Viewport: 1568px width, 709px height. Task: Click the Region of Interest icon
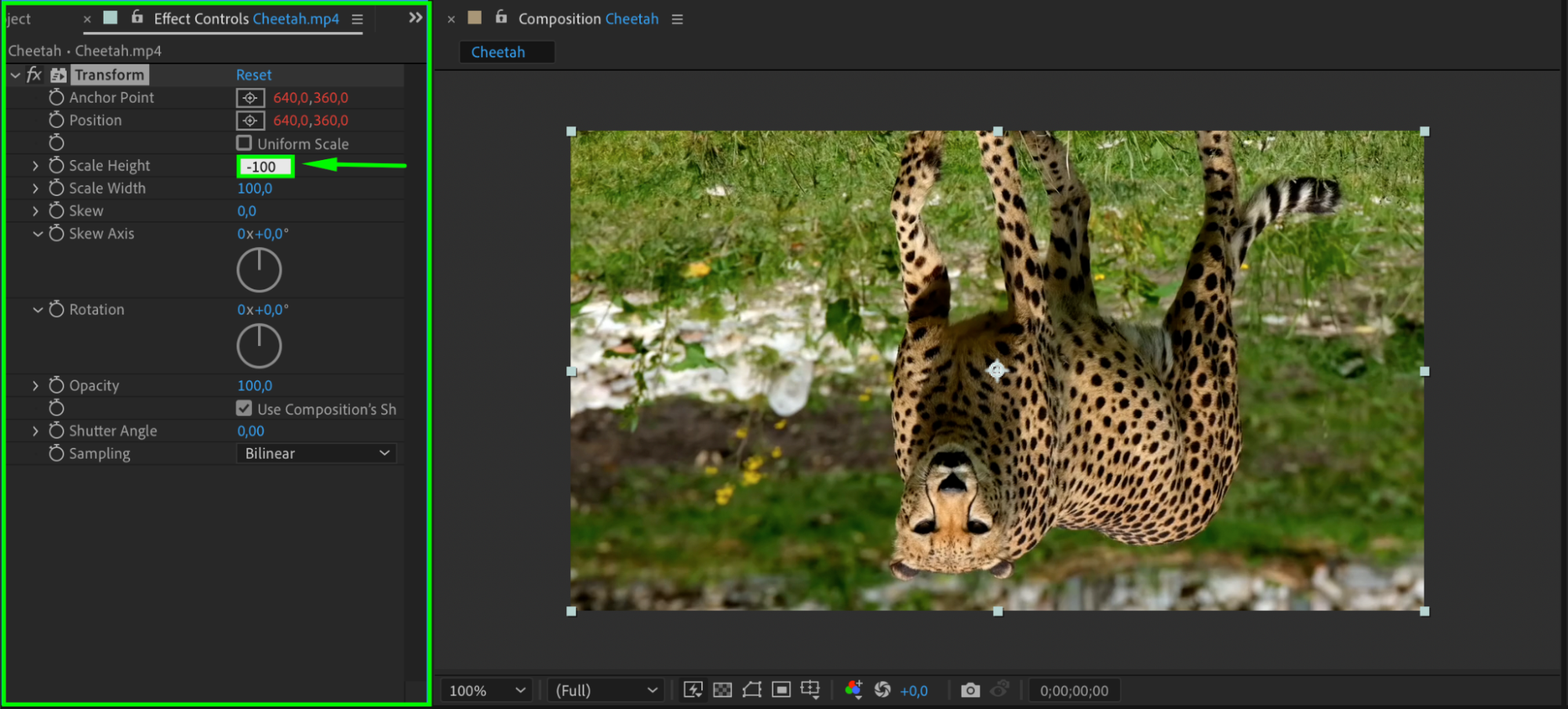tap(781, 690)
